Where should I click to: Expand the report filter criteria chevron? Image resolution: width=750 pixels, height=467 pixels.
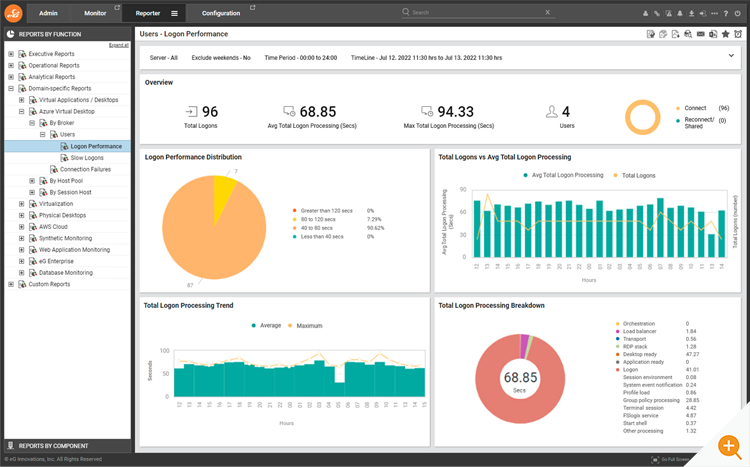(731, 56)
